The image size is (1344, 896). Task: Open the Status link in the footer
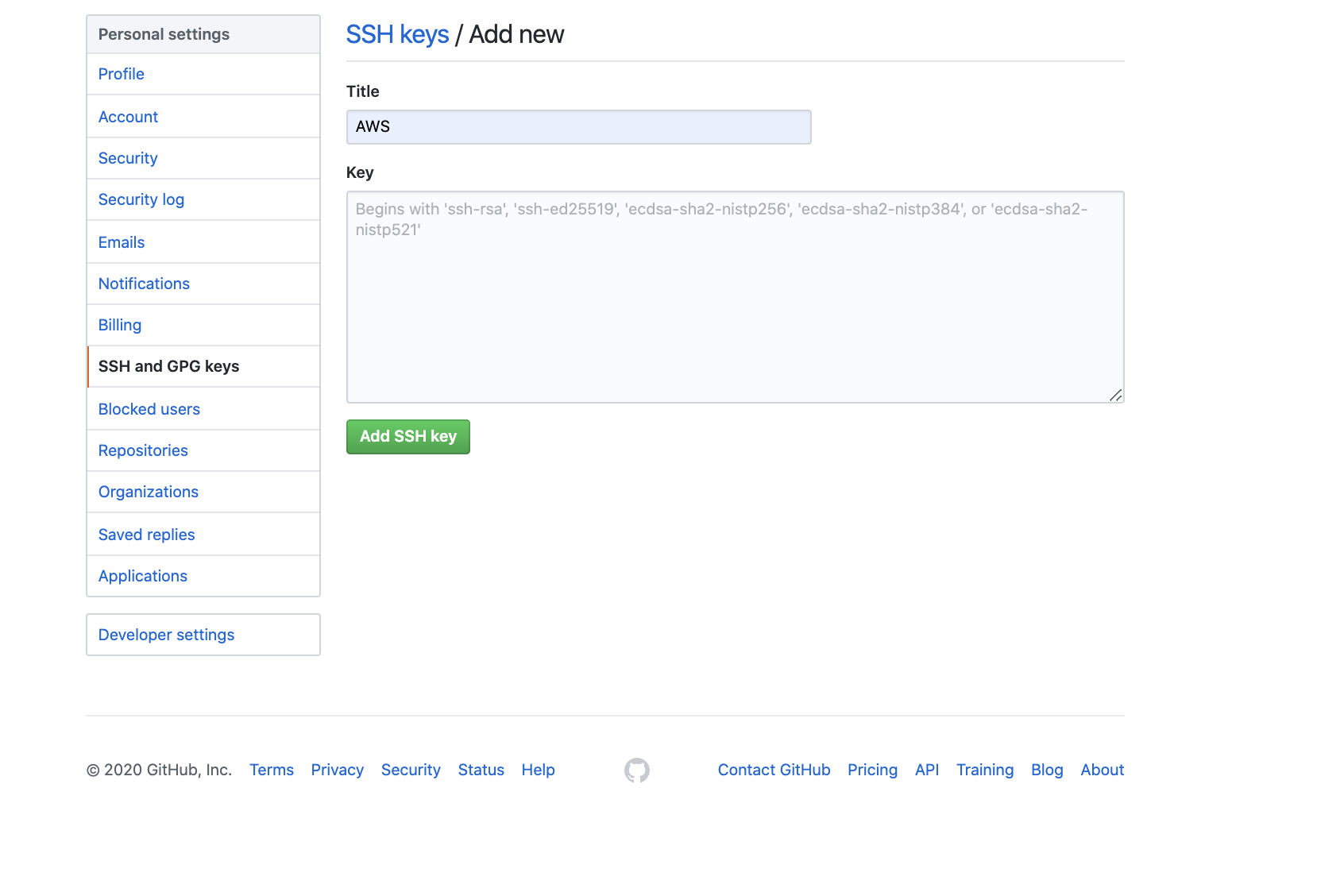coord(481,770)
